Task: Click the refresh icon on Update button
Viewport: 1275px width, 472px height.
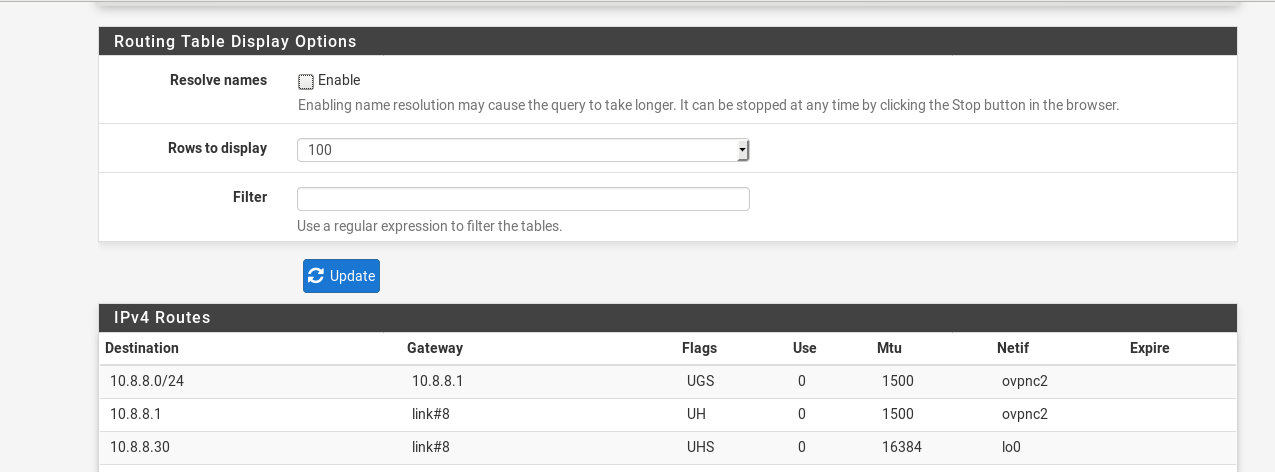Action: [316, 276]
